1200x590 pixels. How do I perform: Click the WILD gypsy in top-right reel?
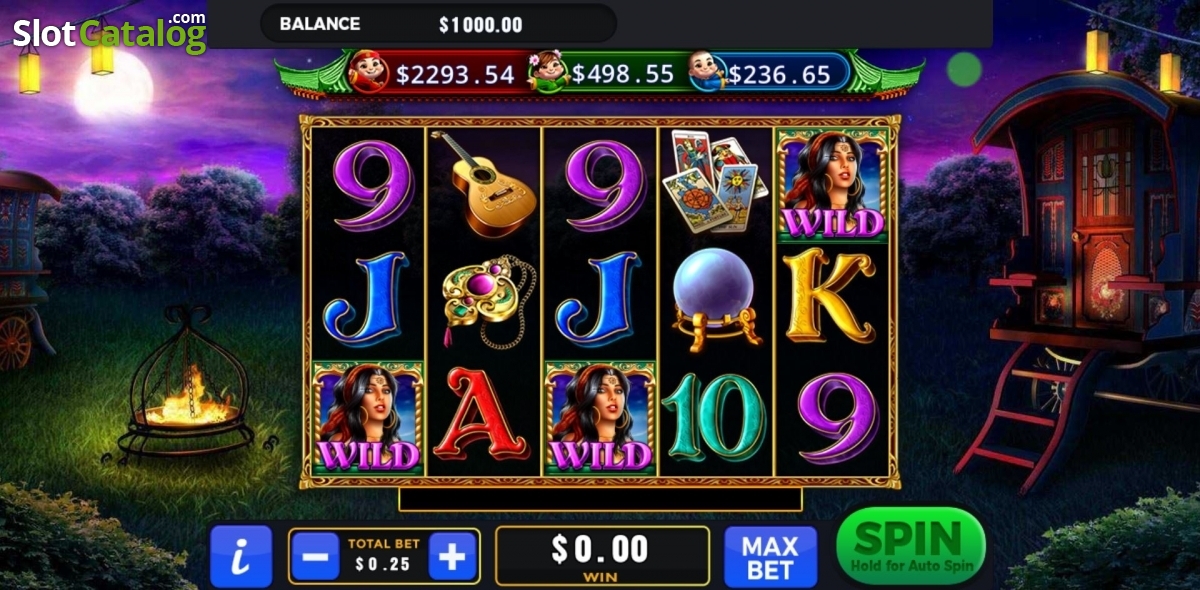831,185
